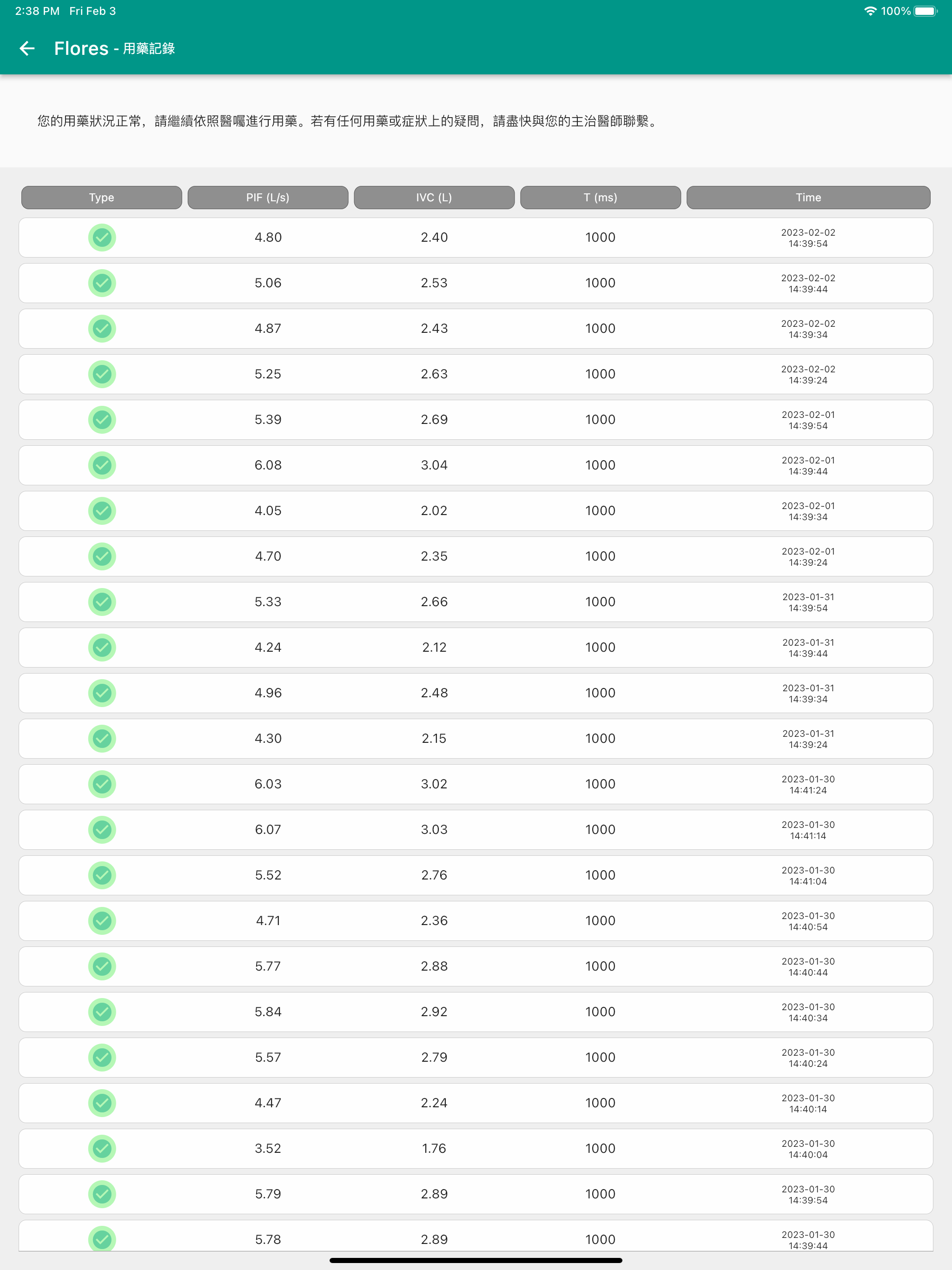
Task: Select the T (ms) column header
Action: 601,198
